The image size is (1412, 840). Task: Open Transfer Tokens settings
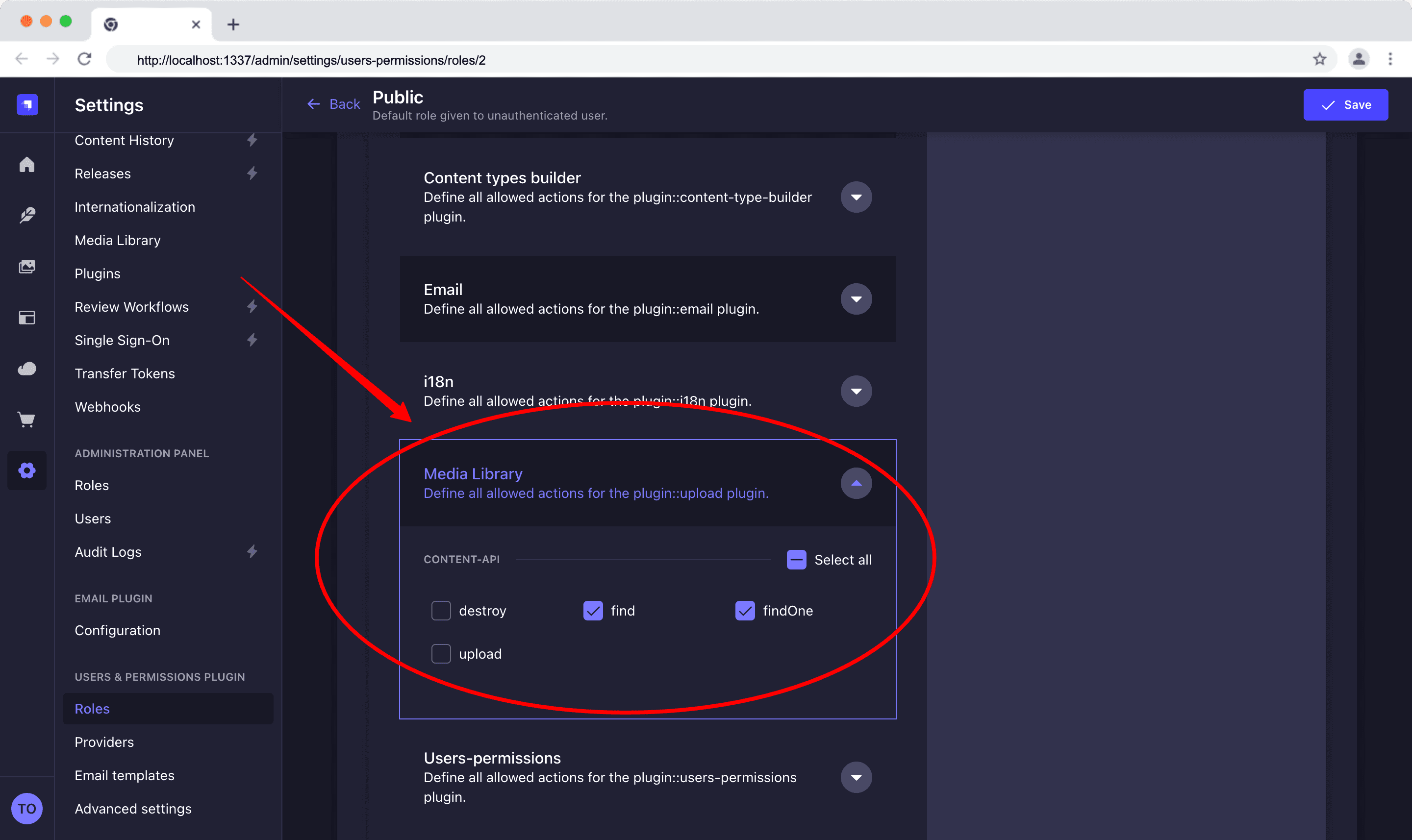(x=125, y=373)
